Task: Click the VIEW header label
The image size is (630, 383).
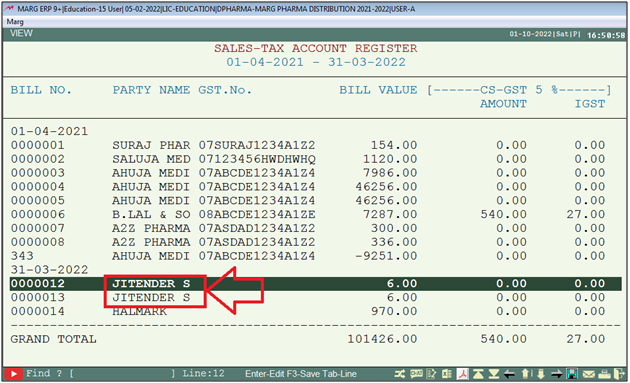Action: coord(21,33)
